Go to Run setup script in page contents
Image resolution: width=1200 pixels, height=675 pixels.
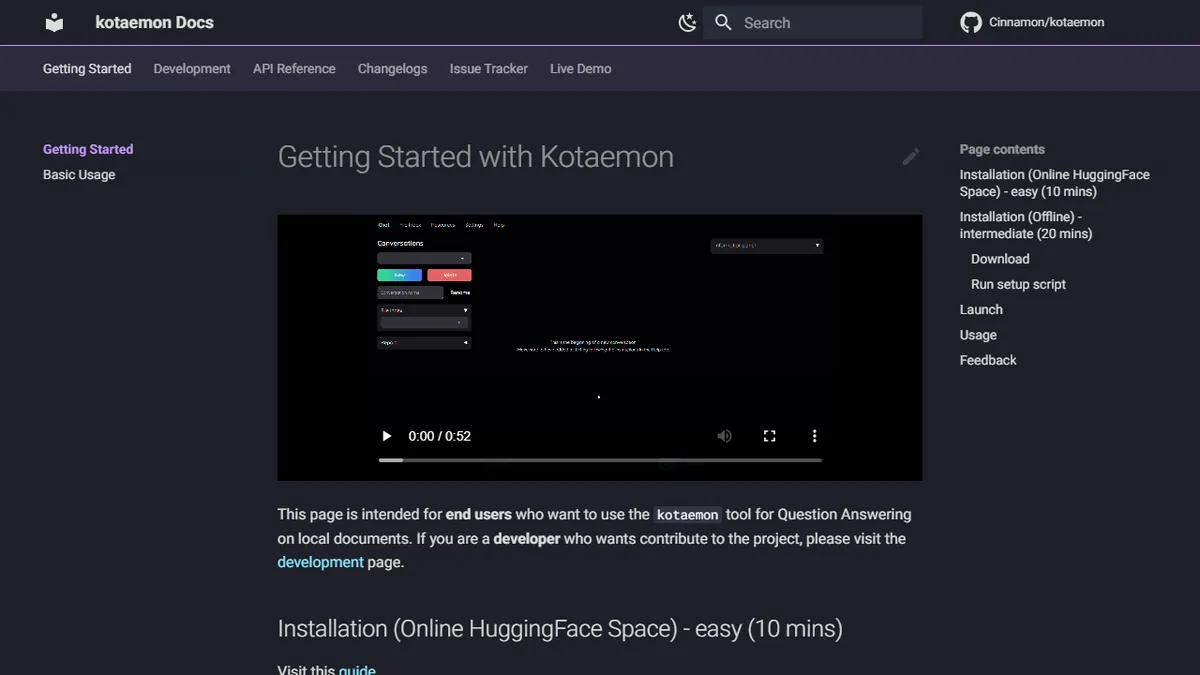pos(1018,284)
